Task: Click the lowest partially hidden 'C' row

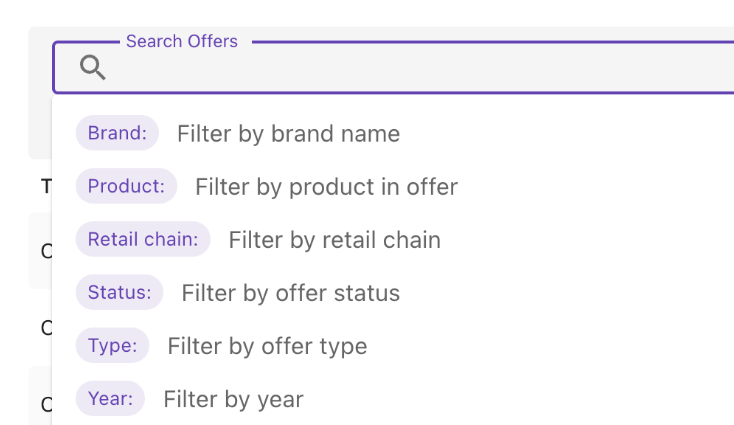Action: (x=45, y=404)
